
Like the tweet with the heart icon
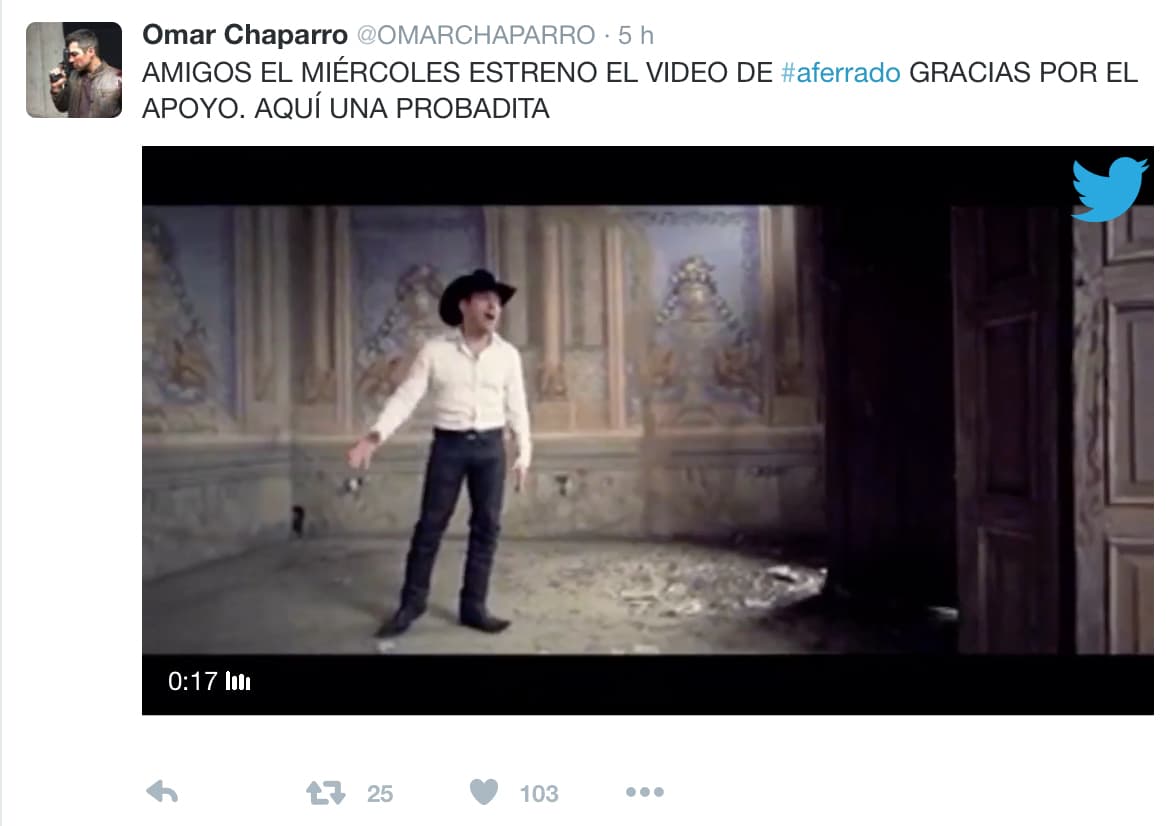point(484,792)
